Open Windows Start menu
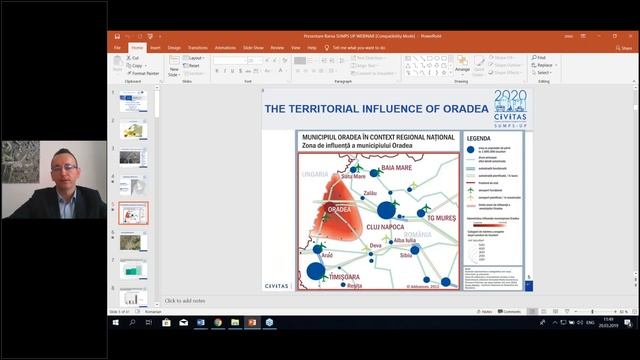Screen dimensions: 640x360 [116, 322]
